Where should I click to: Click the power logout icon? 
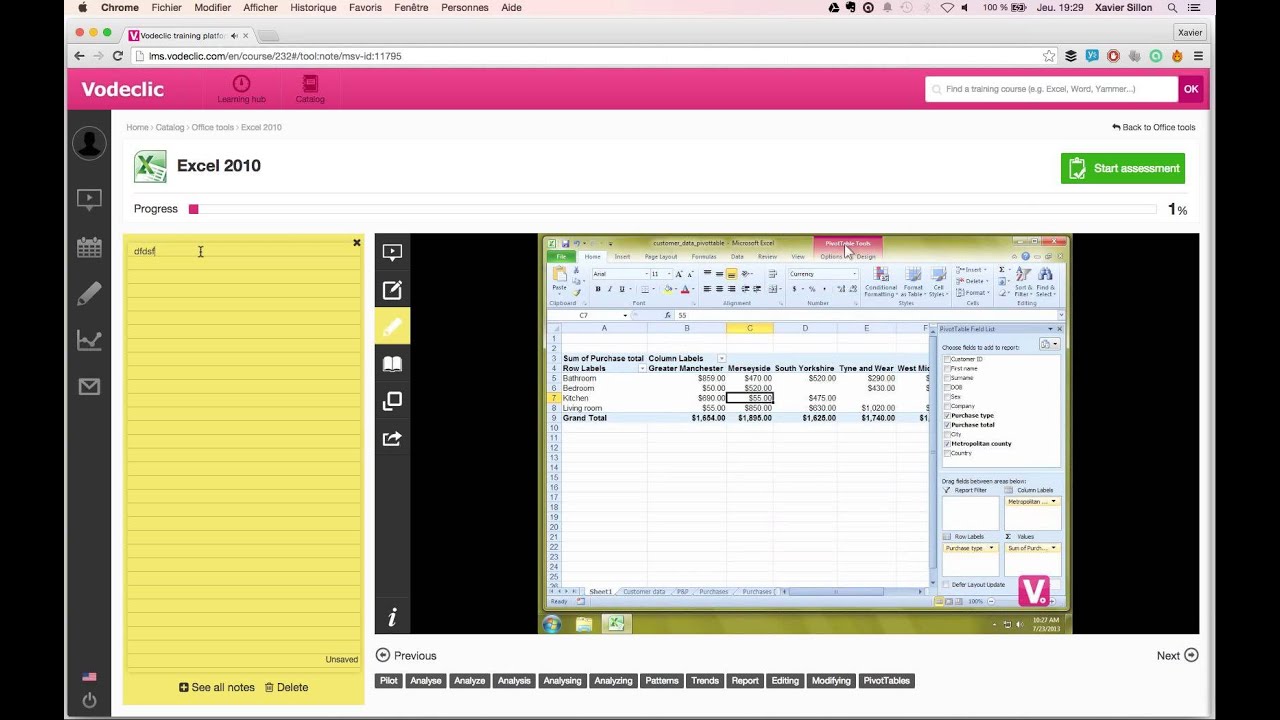[x=89, y=700]
